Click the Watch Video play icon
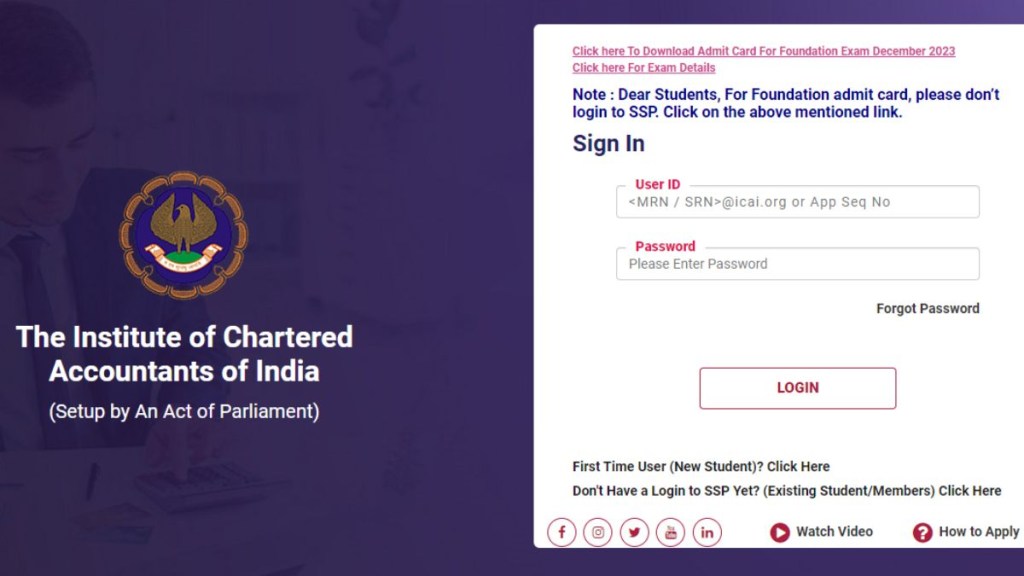 point(780,533)
